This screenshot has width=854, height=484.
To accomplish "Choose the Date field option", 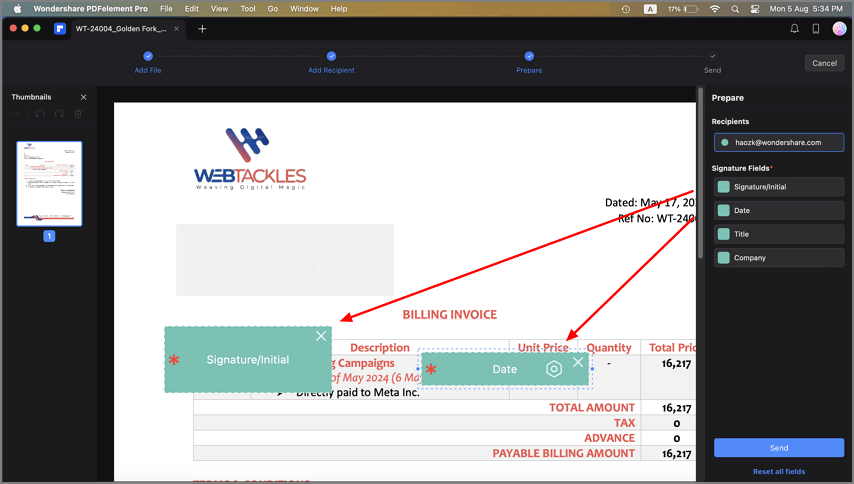I will pos(779,210).
